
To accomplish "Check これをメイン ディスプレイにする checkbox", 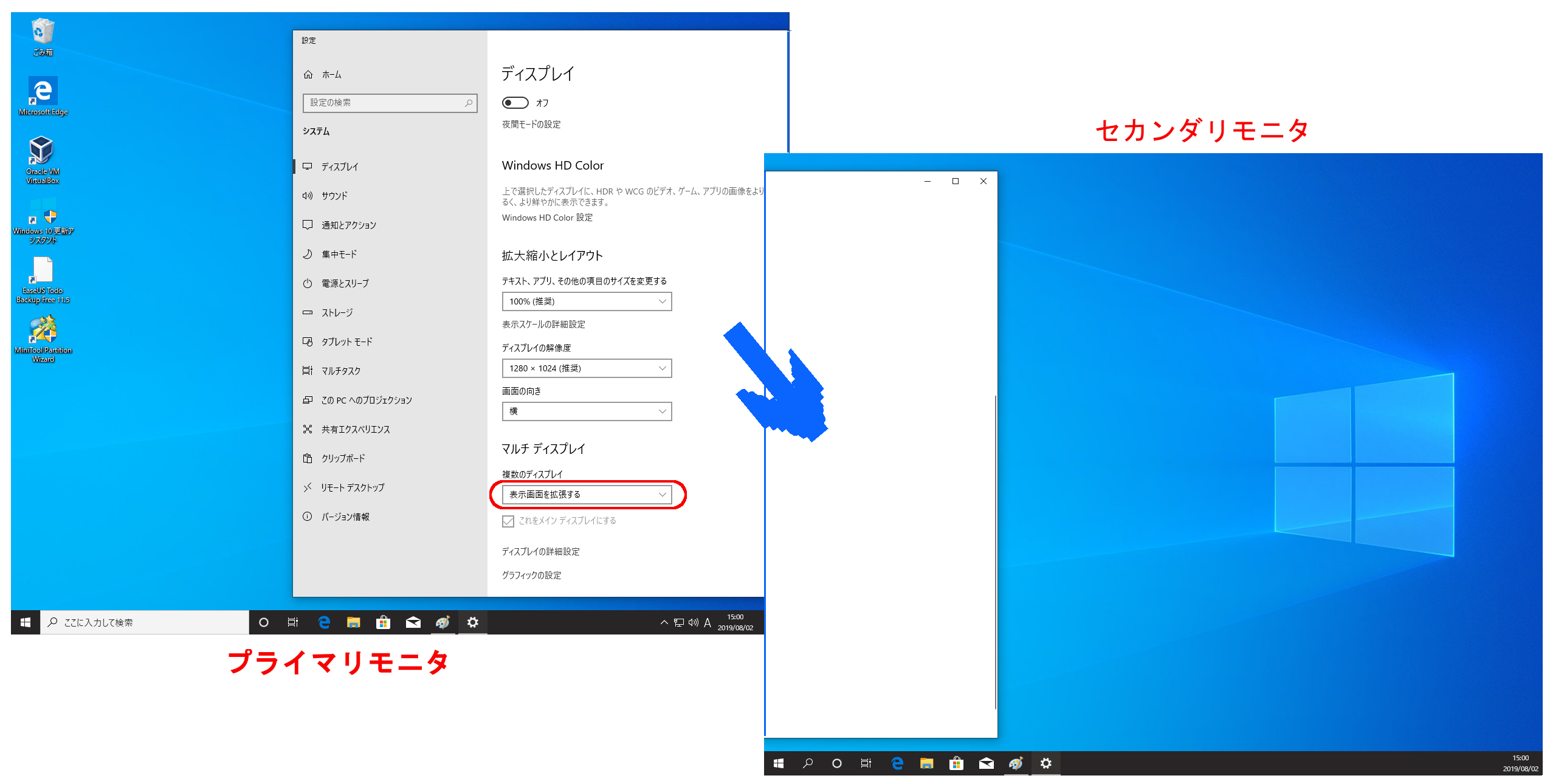I will coord(508,521).
